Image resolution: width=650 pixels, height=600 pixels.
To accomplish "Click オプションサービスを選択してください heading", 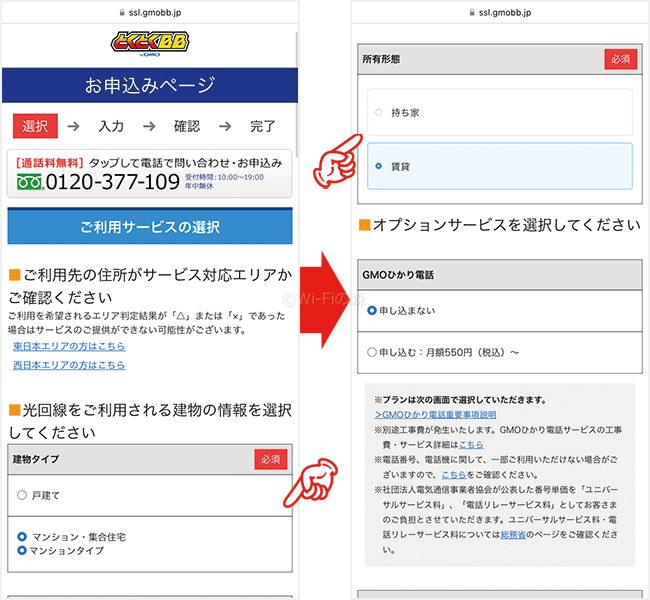I will [x=500, y=225].
